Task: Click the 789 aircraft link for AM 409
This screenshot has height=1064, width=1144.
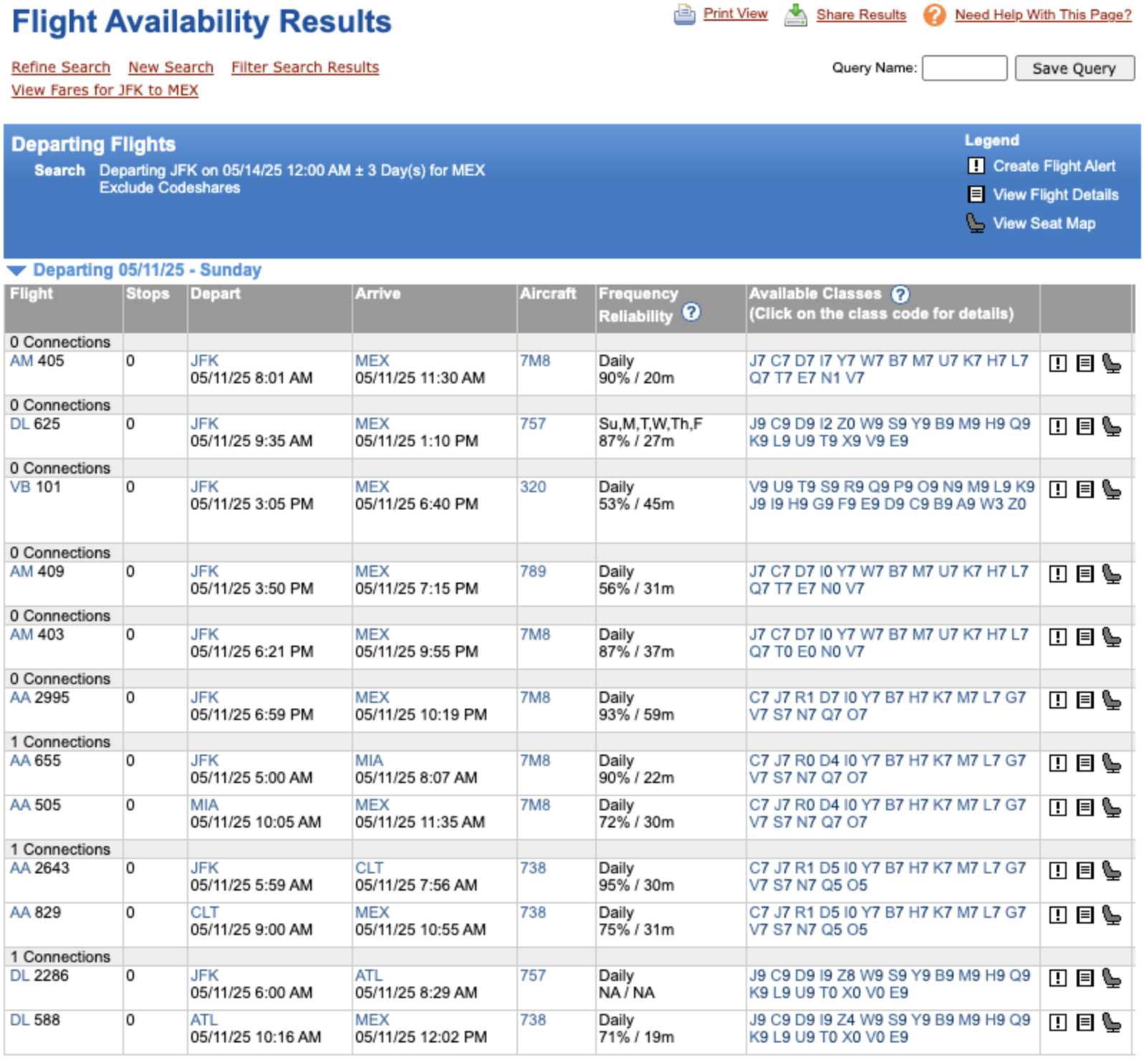Action: point(532,572)
